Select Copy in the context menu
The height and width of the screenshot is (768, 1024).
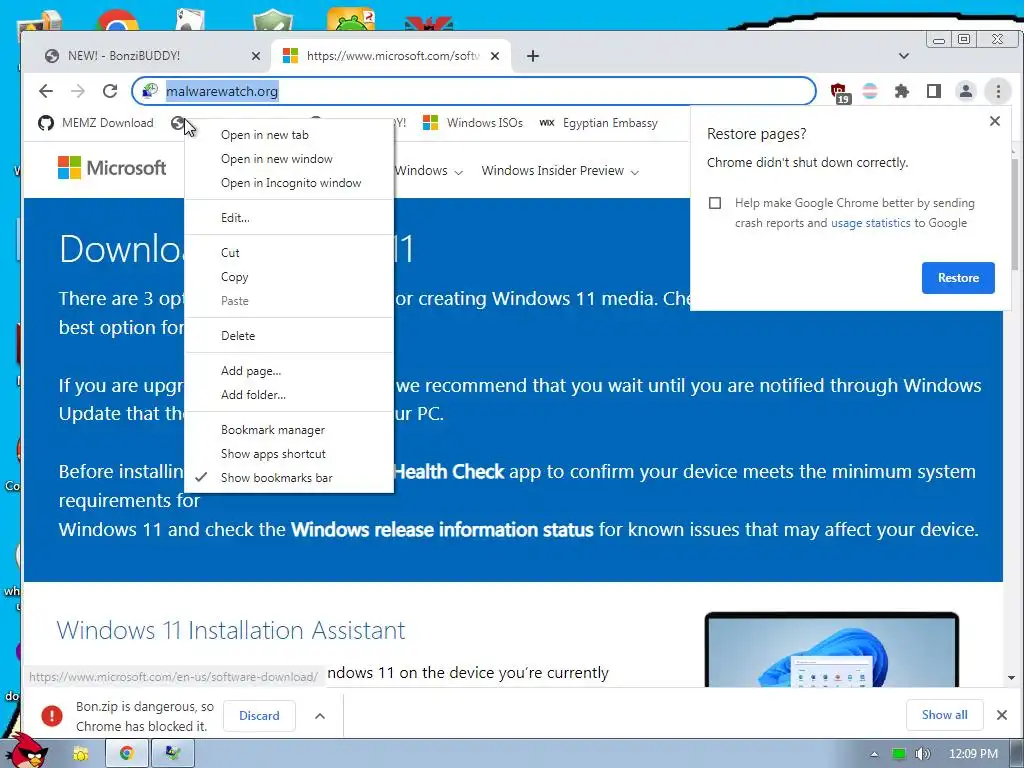coord(289,277)
